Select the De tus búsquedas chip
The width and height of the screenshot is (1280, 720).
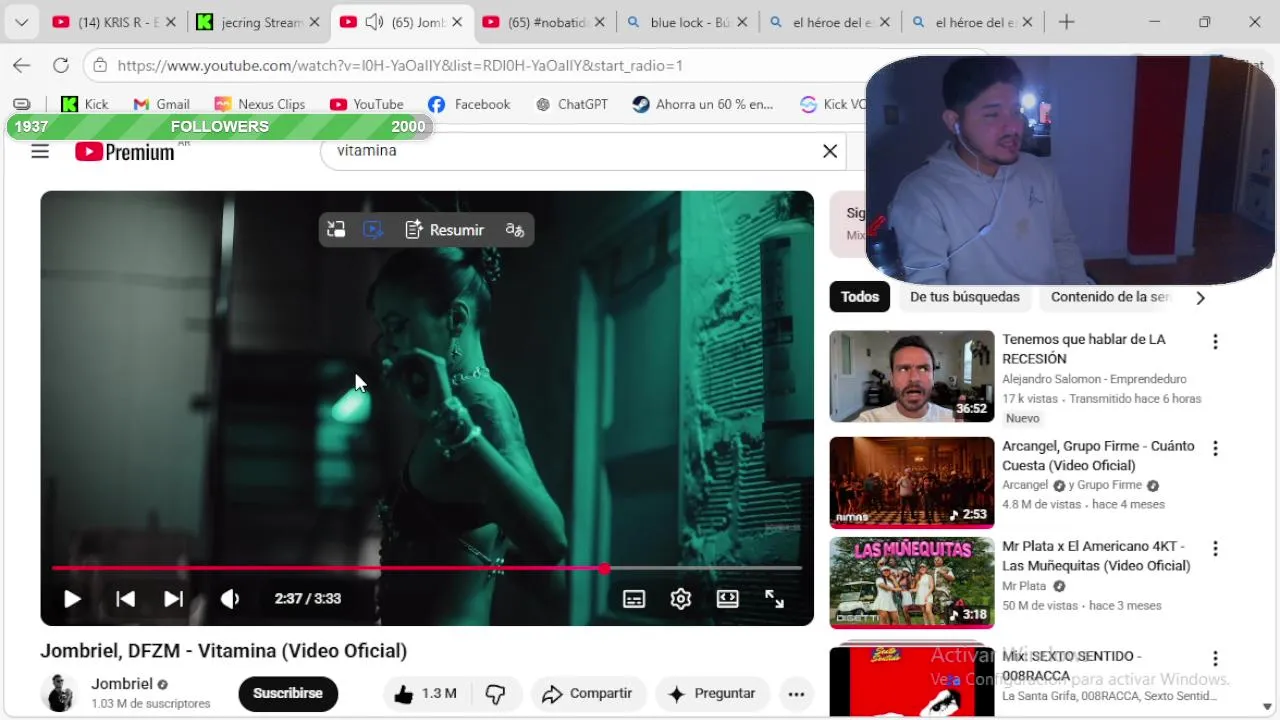[x=965, y=297]
